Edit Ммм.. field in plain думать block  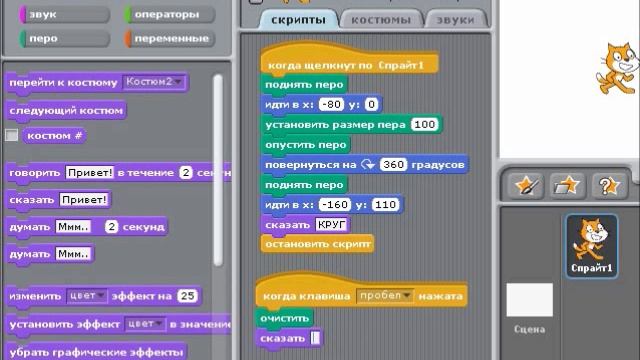[x=73, y=254]
